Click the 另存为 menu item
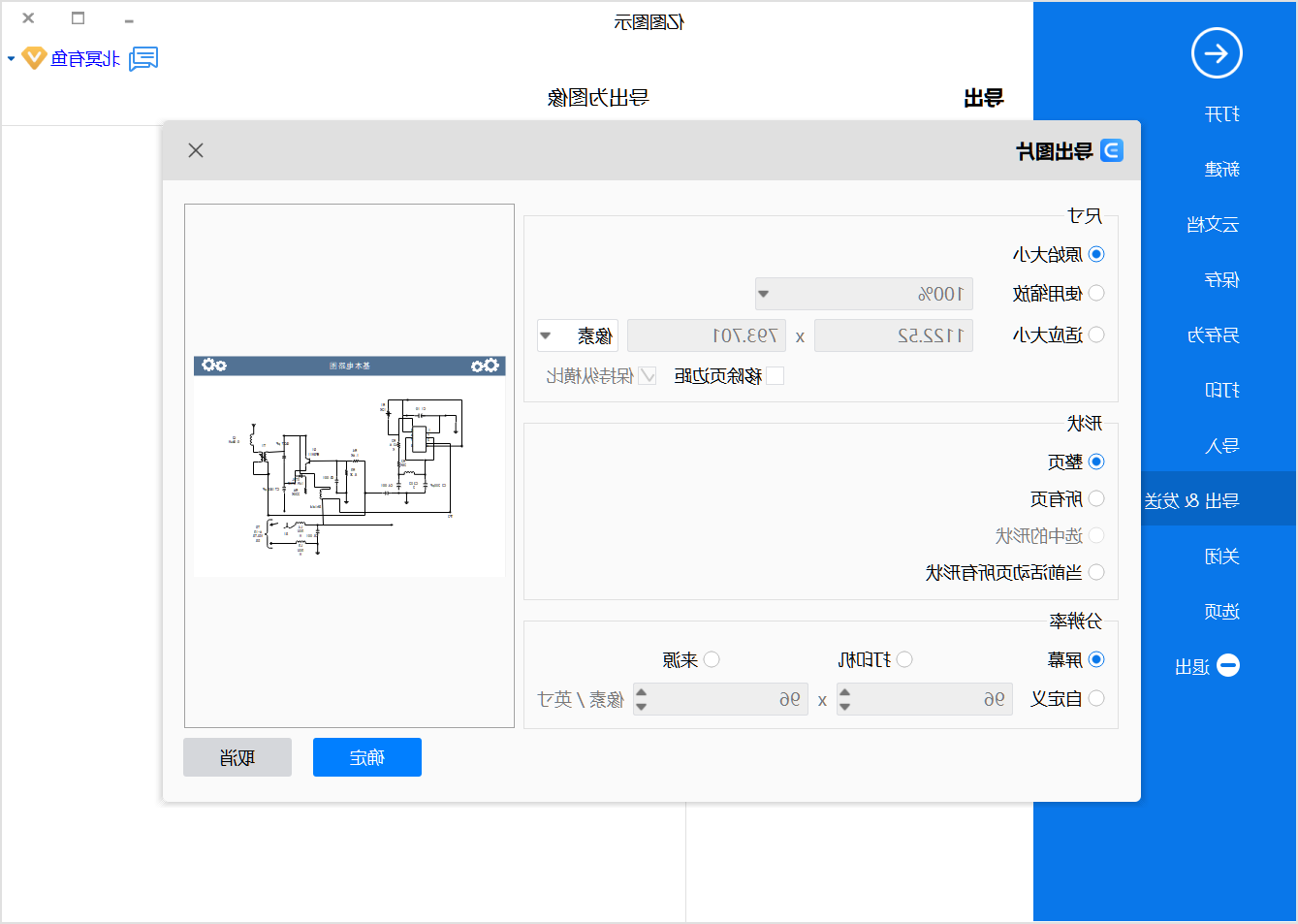This screenshot has width=1298, height=924. coord(1214,335)
